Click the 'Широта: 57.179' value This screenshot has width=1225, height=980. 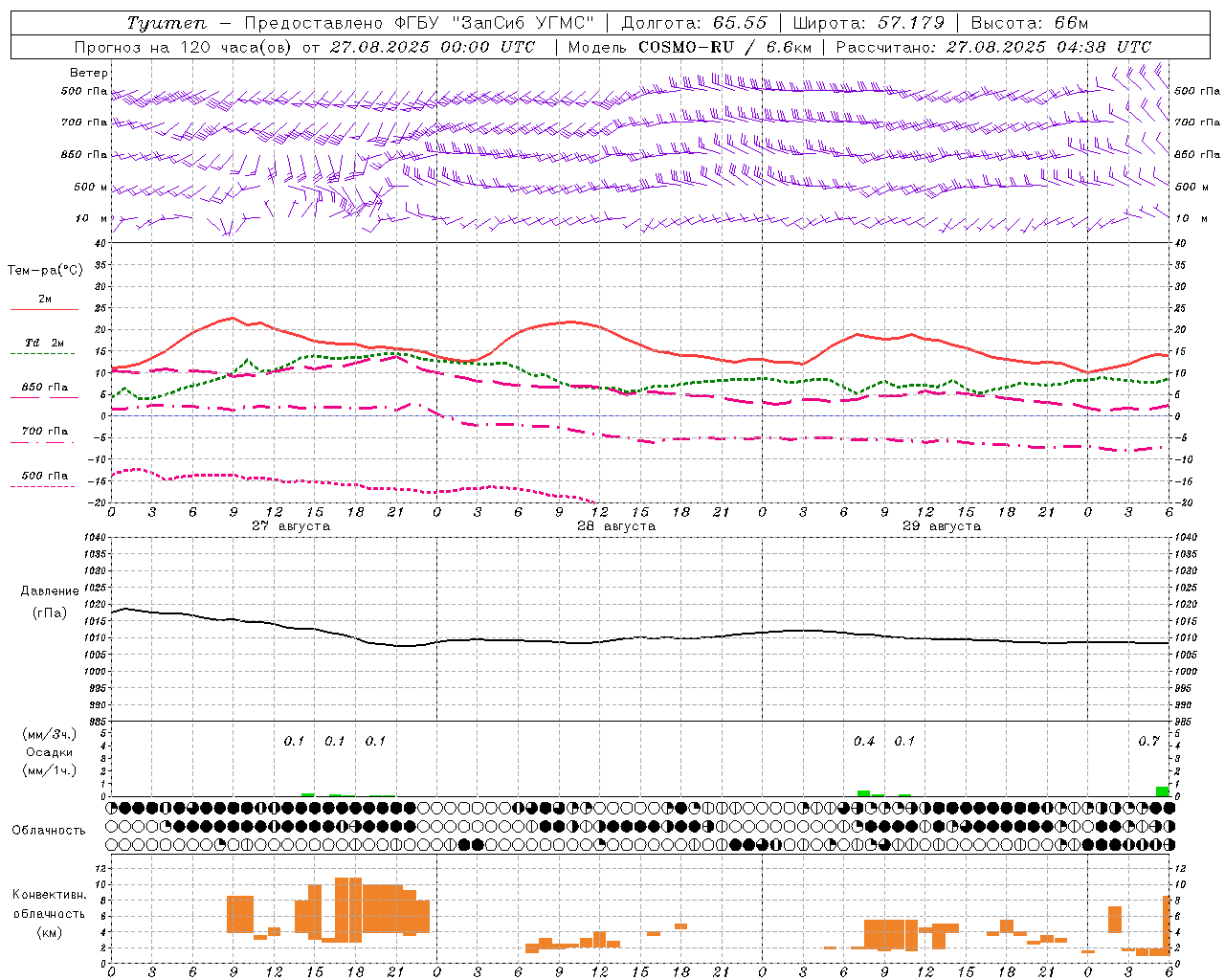pos(870,23)
